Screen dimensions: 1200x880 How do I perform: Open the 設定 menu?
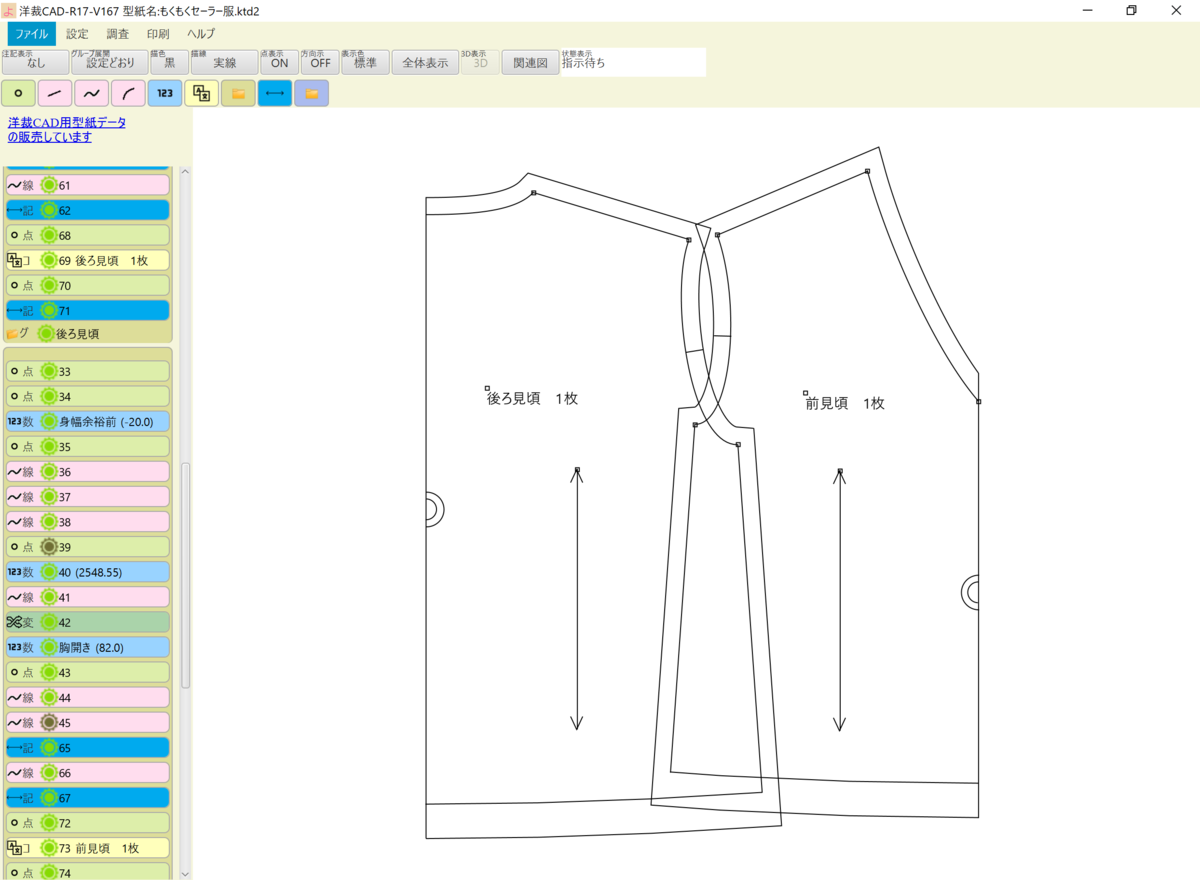coord(77,34)
